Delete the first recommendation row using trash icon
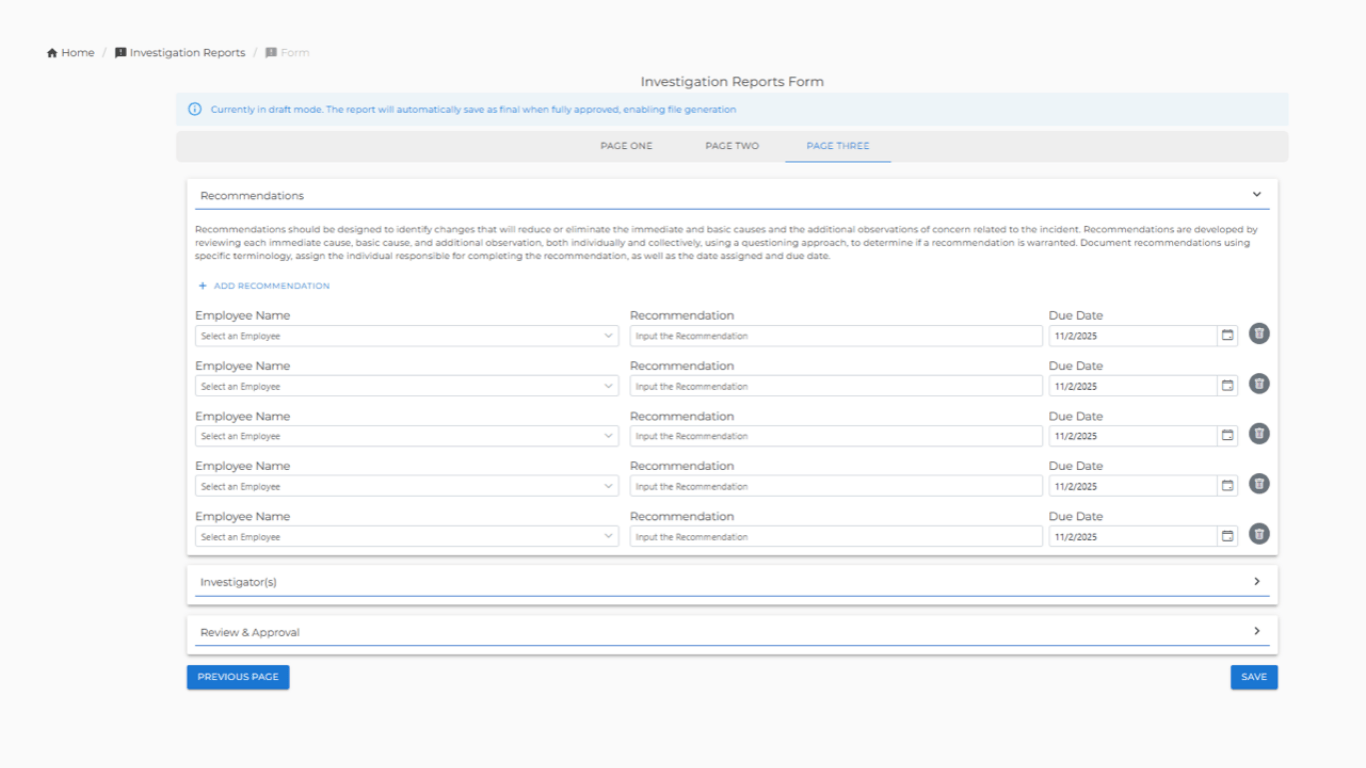The image size is (1366, 768). click(1259, 334)
